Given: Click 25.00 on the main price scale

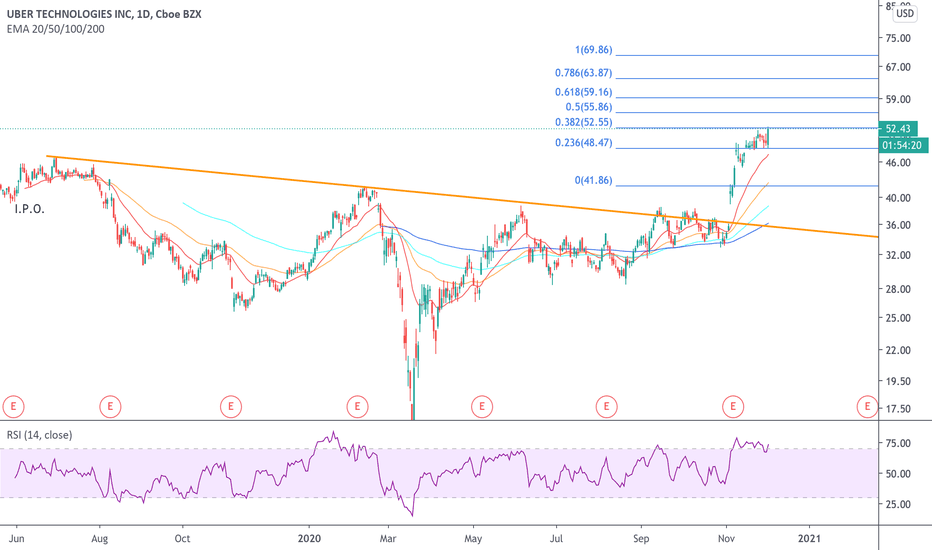Looking at the screenshot, I should point(898,318).
